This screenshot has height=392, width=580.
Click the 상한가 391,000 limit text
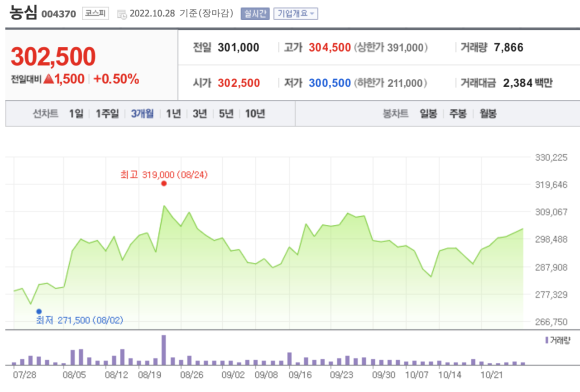391,47
